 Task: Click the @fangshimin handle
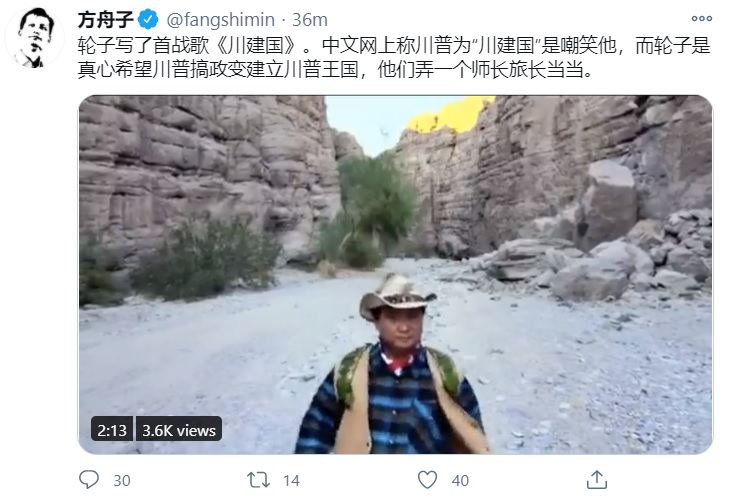pyautogui.click(x=220, y=20)
